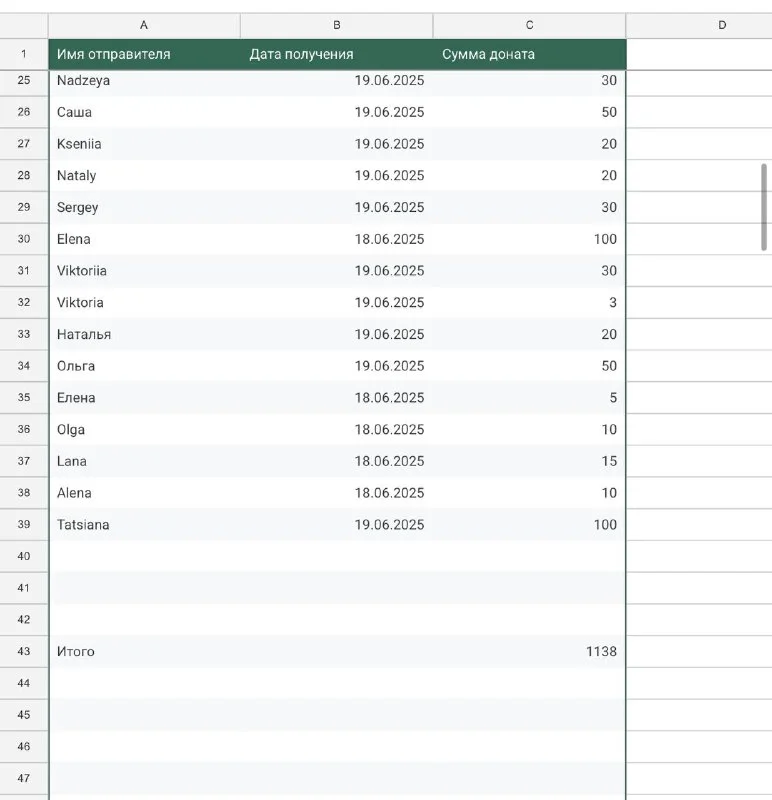772x800 pixels.
Task: Click the "Саша" name cell
Action: tap(144, 112)
